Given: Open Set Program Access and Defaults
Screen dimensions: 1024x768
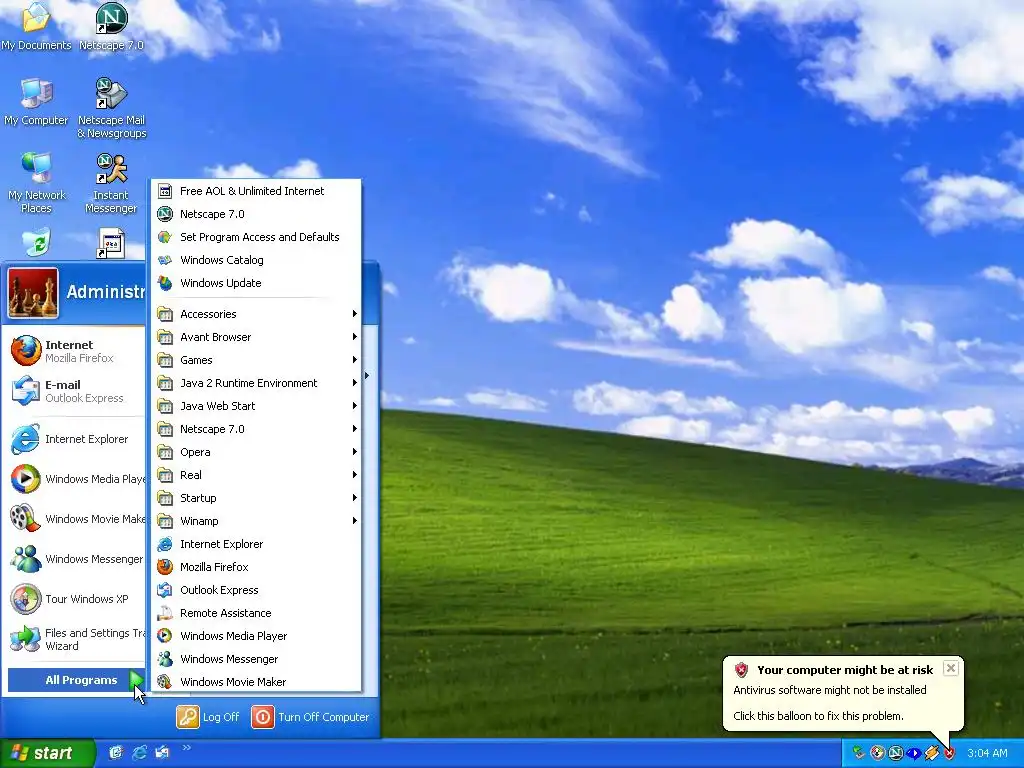Looking at the screenshot, I should pyautogui.click(x=256, y=237).
